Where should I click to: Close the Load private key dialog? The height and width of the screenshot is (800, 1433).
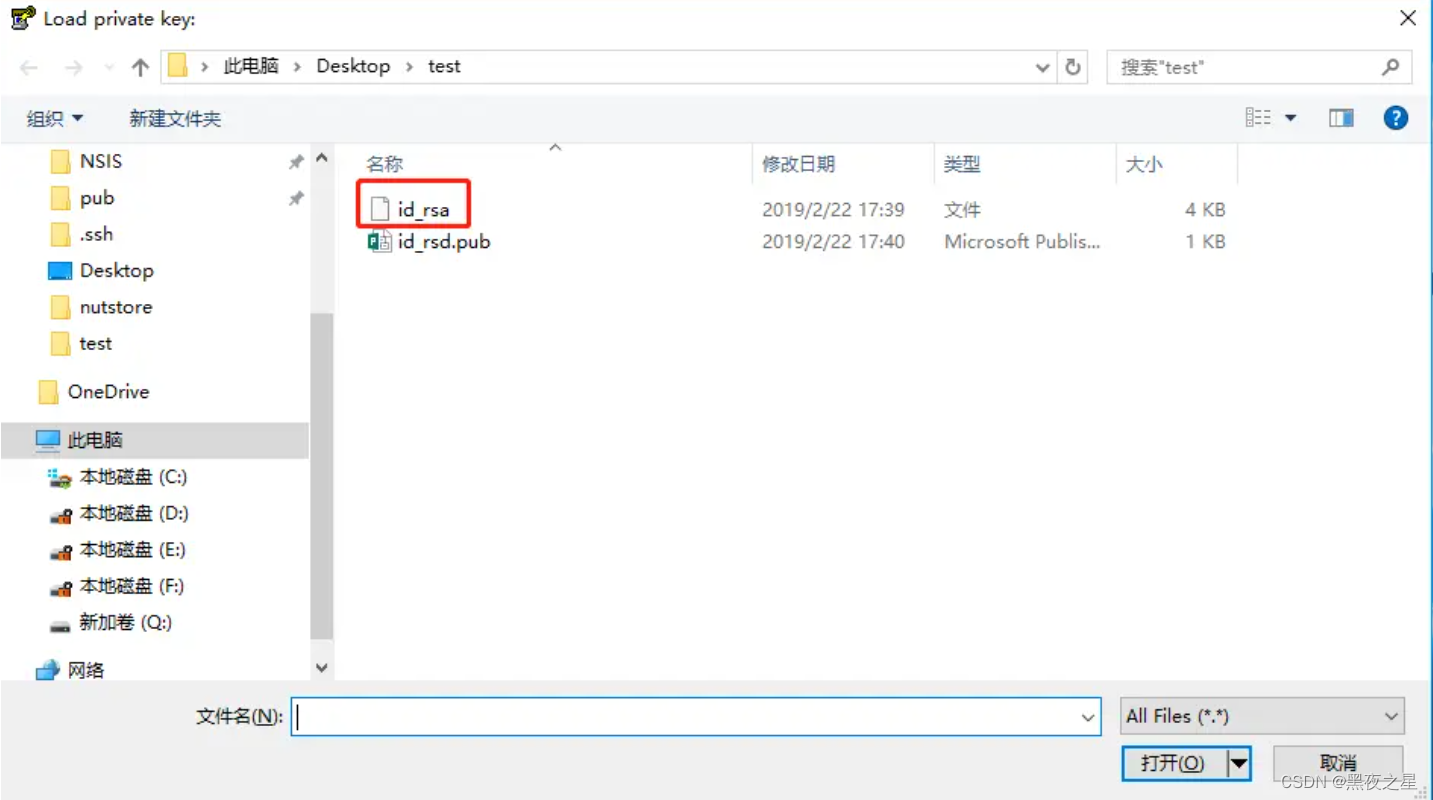click(x=1408, y=18)
